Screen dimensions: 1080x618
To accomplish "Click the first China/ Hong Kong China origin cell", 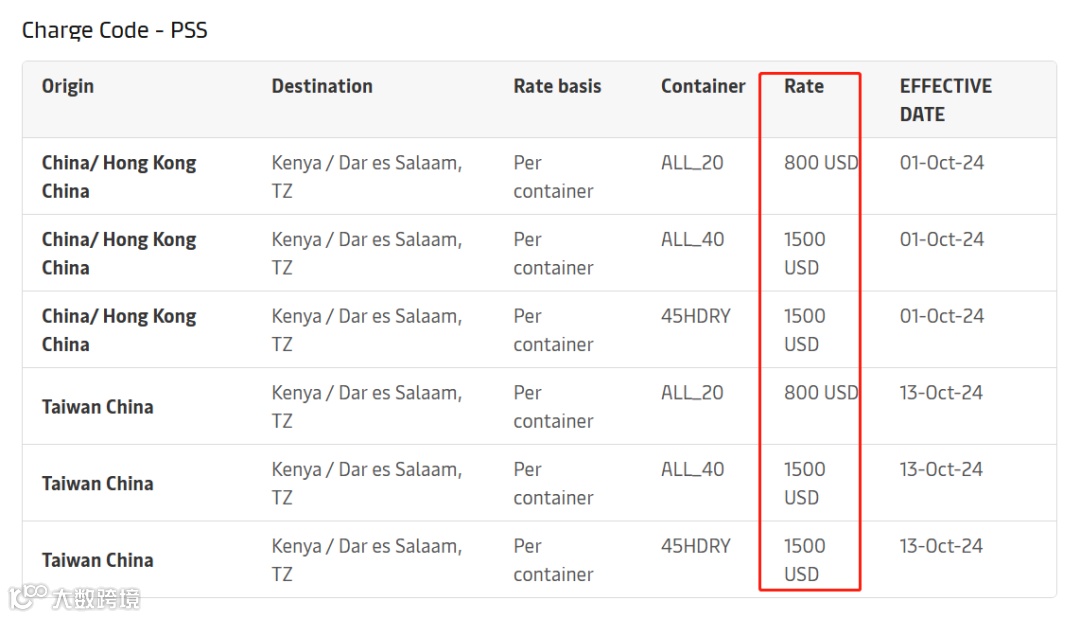I will click(x=119, y=176).
